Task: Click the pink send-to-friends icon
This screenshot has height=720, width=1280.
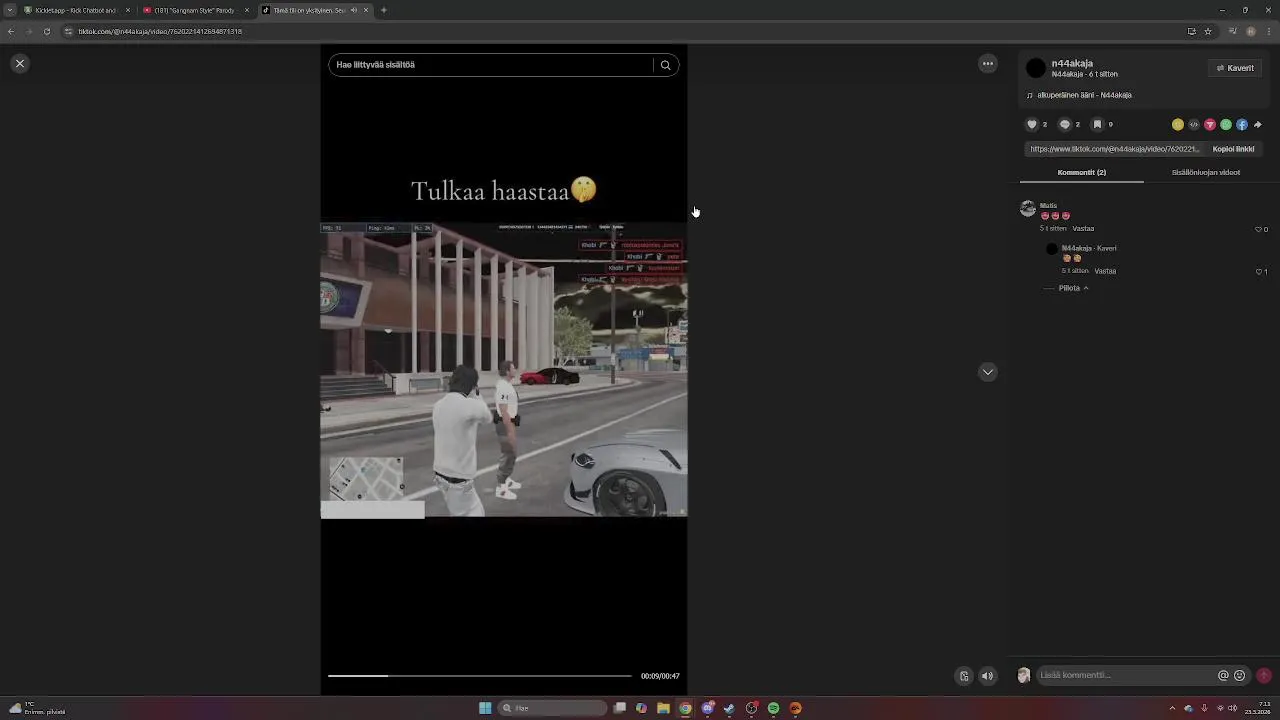Action: click(x=1210, y=124)
